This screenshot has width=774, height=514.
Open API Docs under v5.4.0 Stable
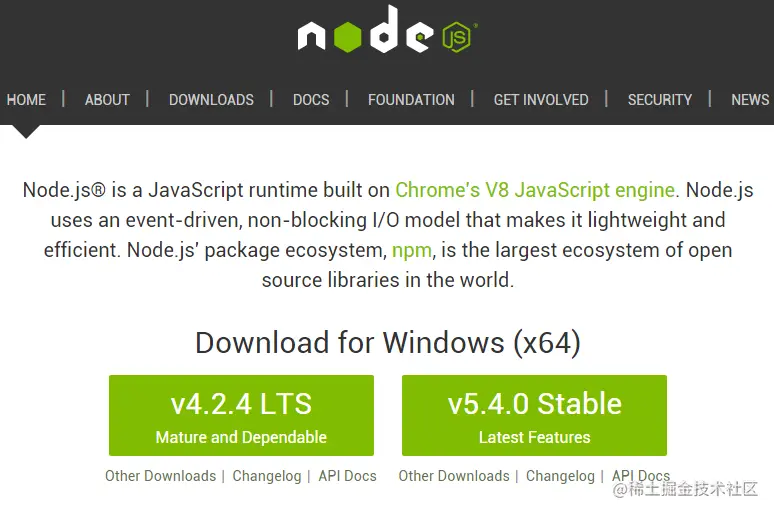(x=641, y=476)
